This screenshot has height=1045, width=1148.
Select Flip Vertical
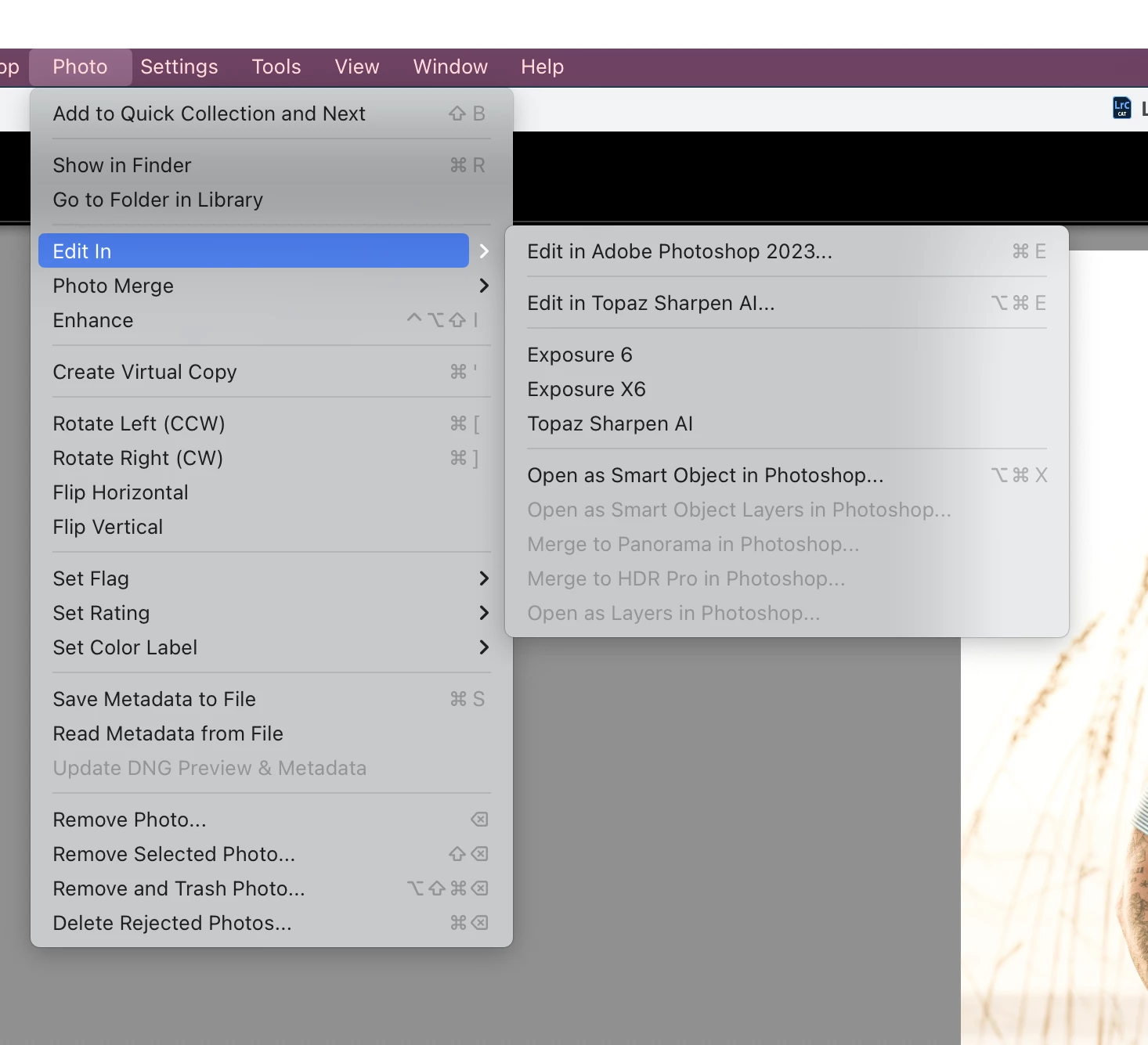click(271, 527)
